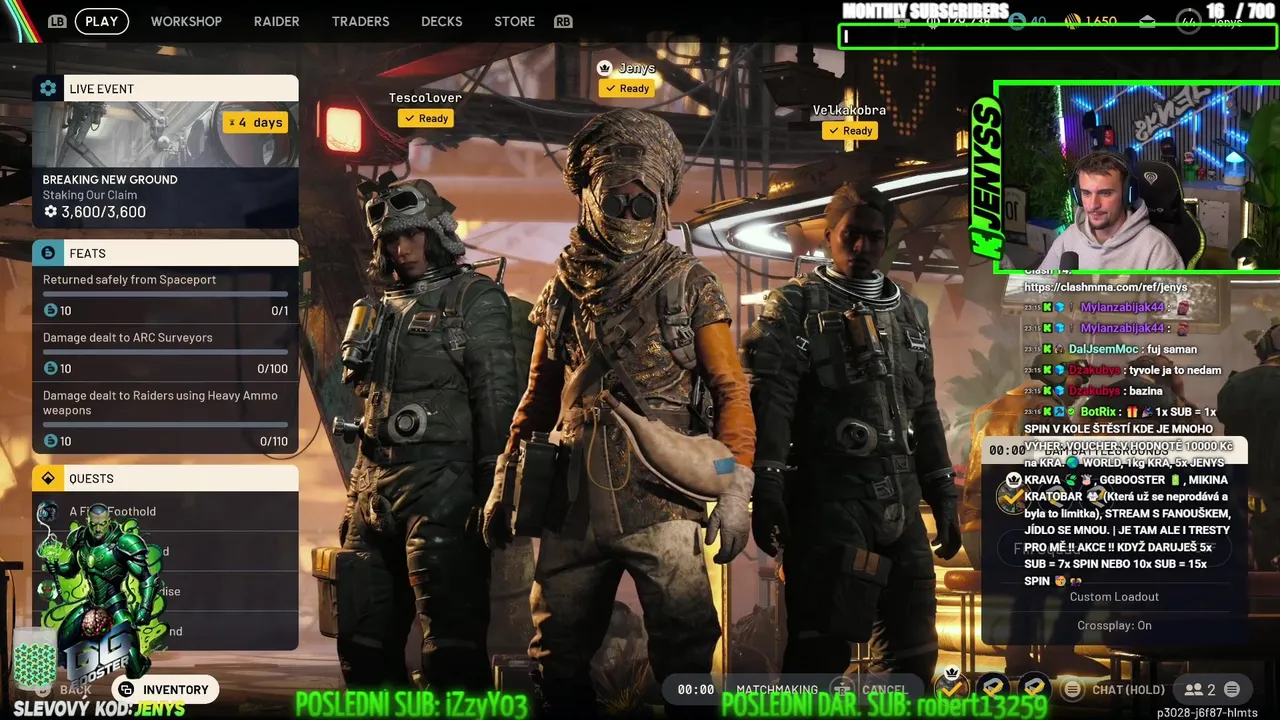Select the Tescolover player name
Screen dimensions: 1280x720
(x=425, y=98)
